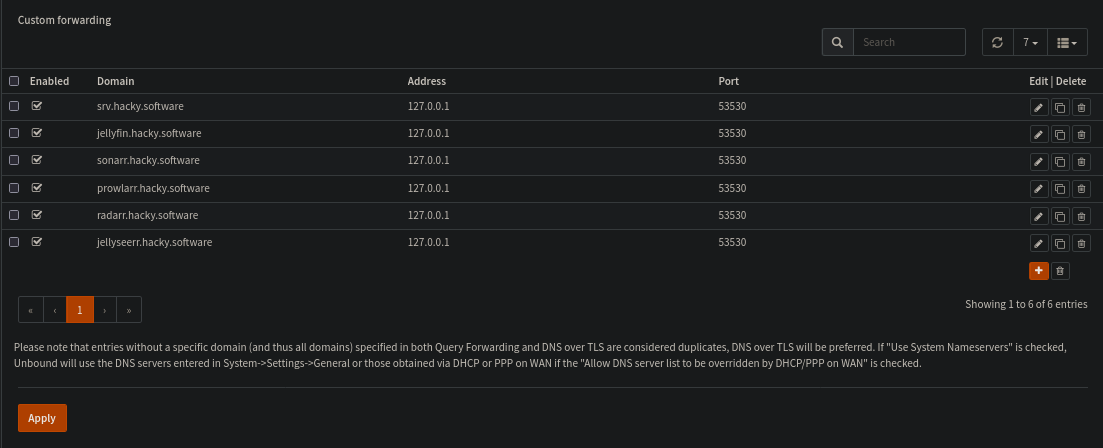Image resolution: width=1103 pixels, height=448 pixels.
Task: Open the rows-per-page dropdown showing 7
Action: [1029, 42]
